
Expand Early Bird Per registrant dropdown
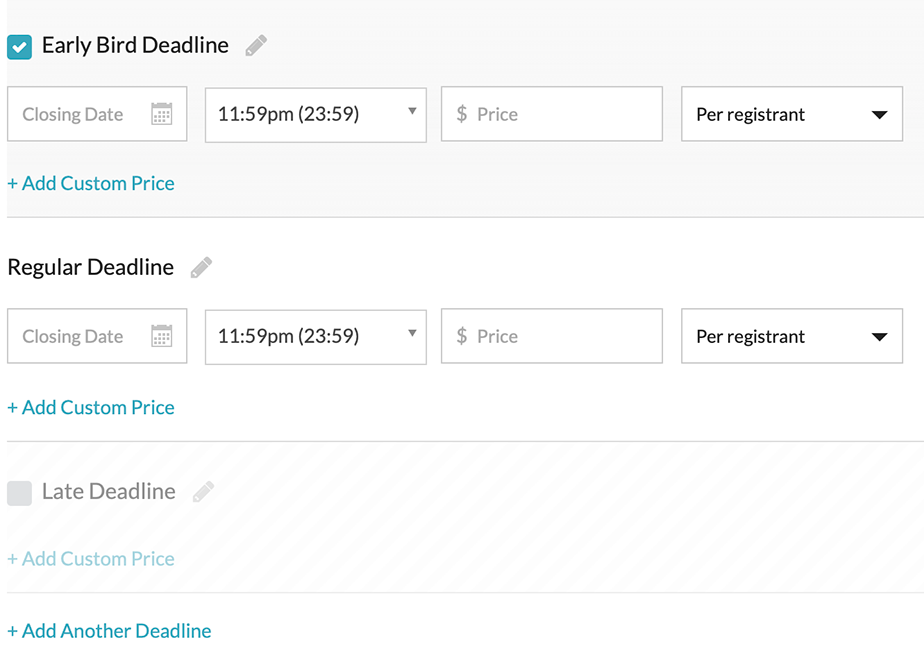[x=791, y=114]
